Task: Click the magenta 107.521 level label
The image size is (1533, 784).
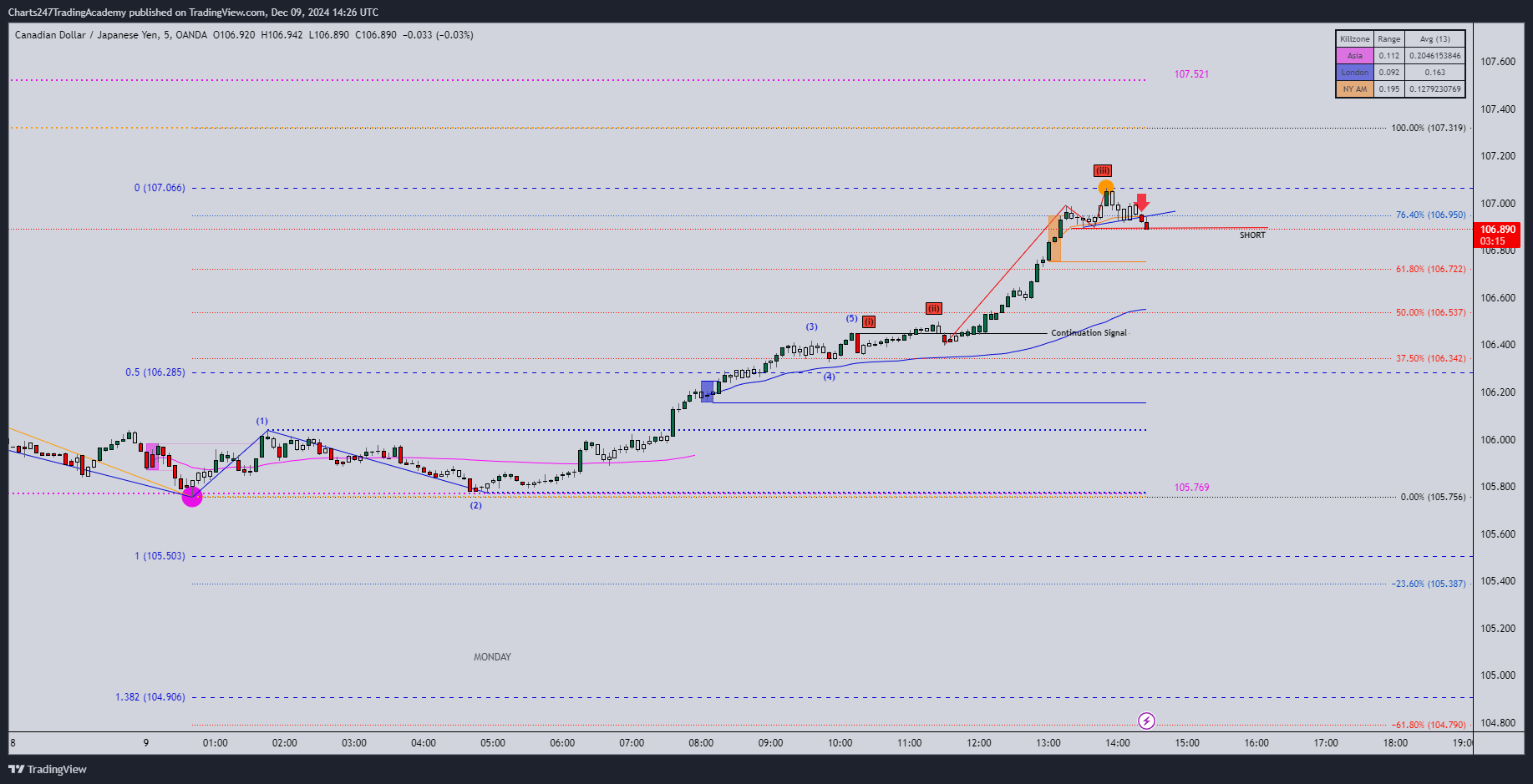Action: tap(1191, 74)
